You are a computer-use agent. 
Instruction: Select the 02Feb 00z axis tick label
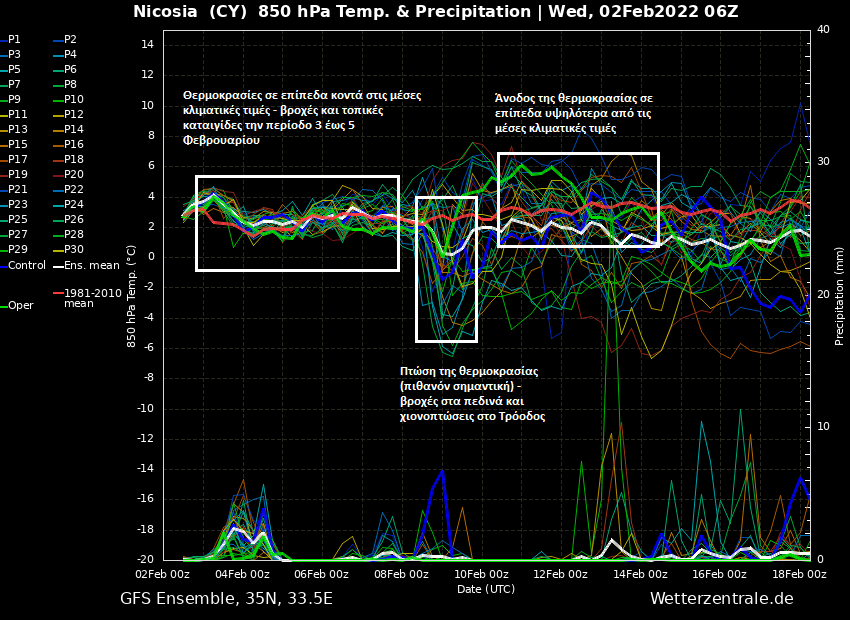coord(162,574)
